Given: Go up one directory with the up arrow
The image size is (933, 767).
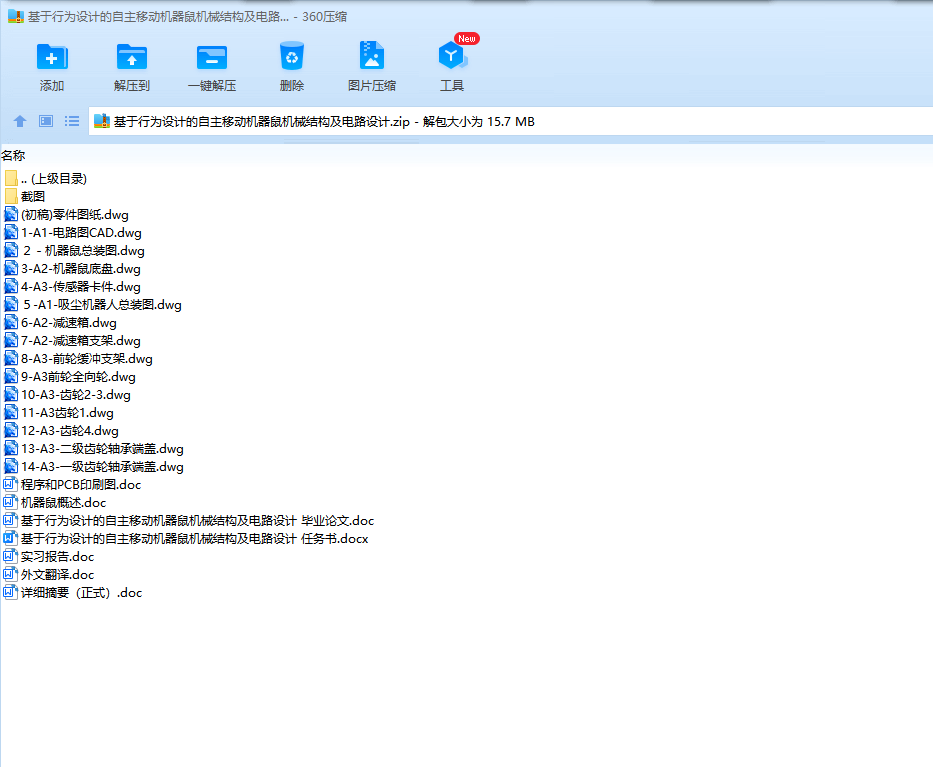Looking at the screenshot, I should 20,121.
